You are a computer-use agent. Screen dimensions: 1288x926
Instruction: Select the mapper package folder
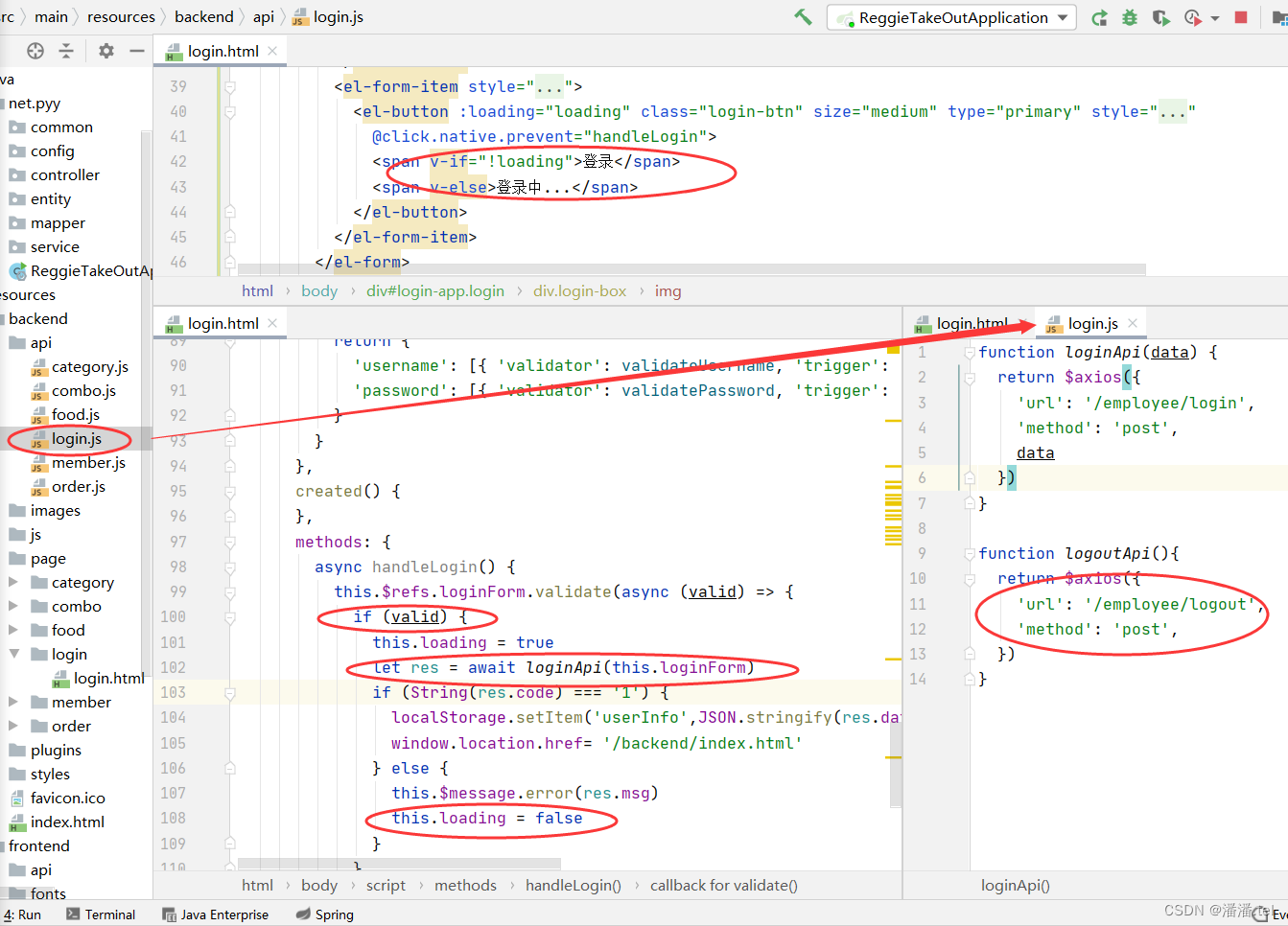(48, 223)
